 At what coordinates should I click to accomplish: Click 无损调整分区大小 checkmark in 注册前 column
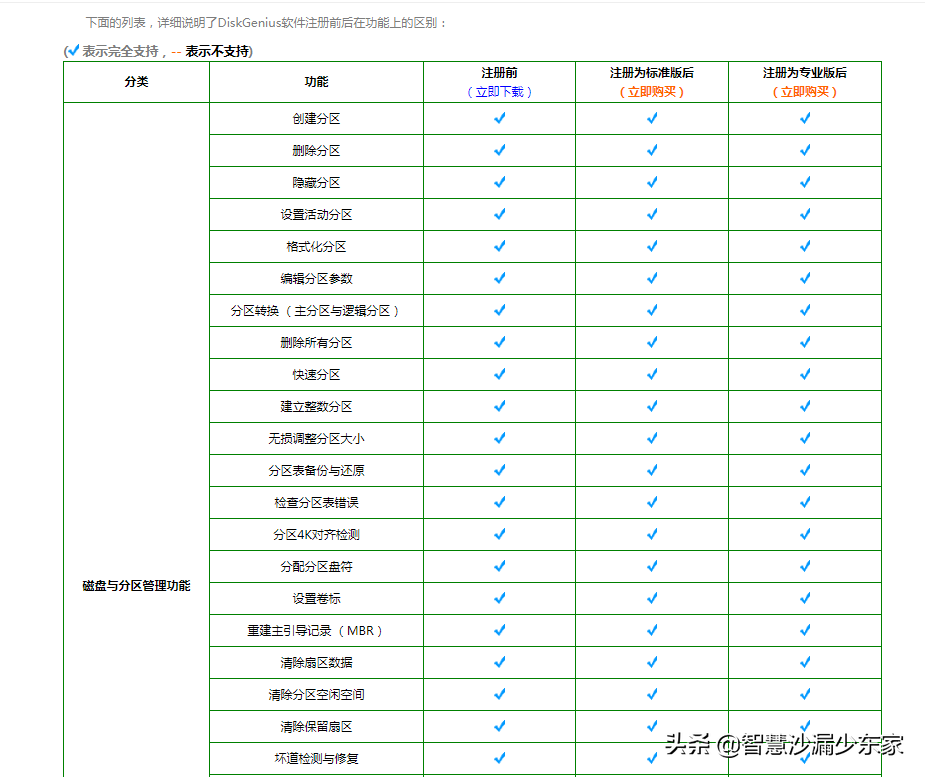click(499, 438)
